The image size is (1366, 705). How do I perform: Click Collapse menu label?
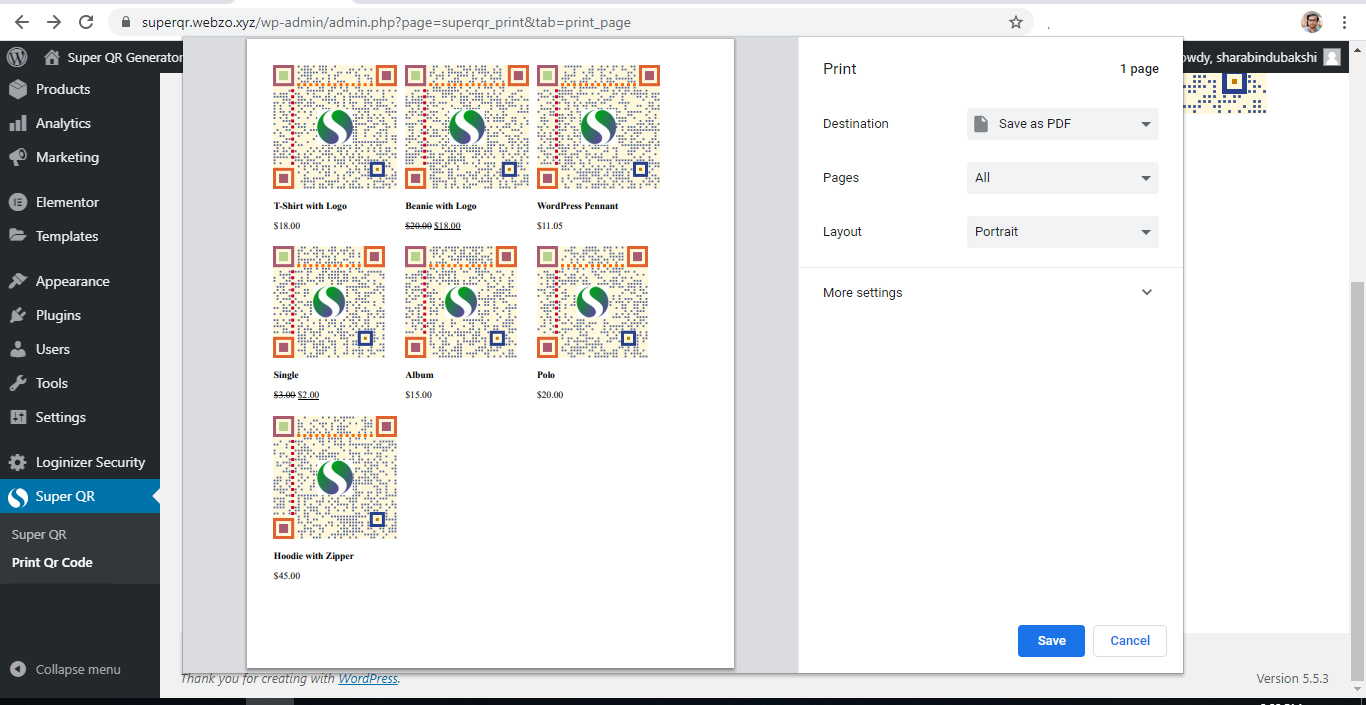click(x=78, y=669)
